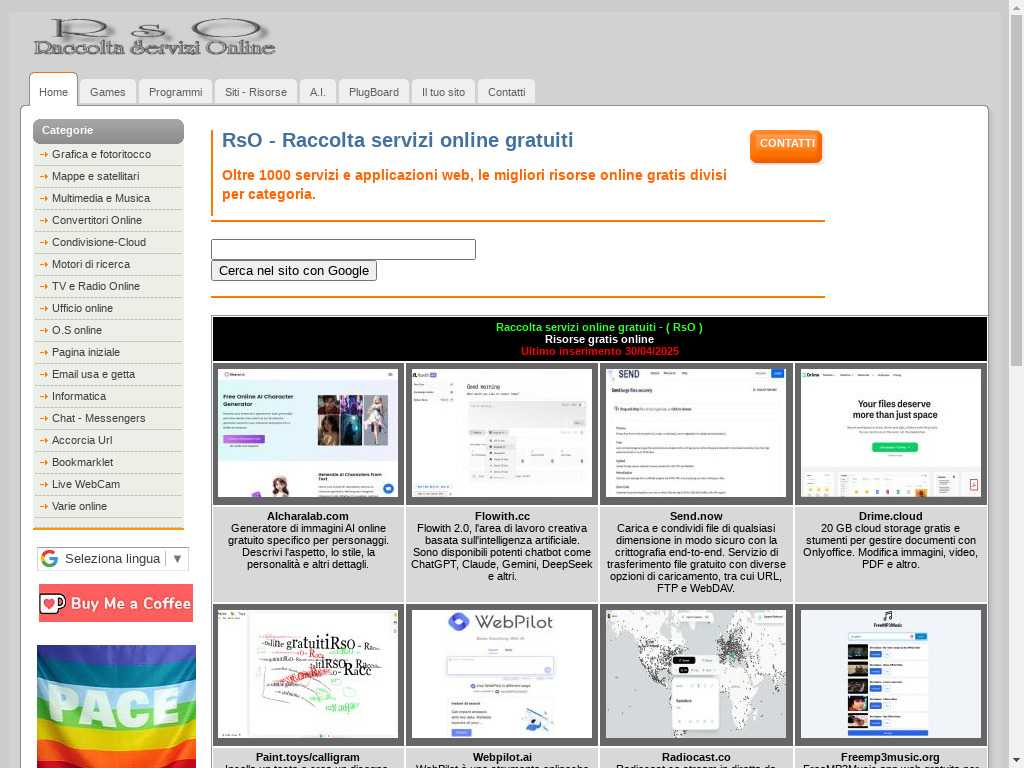
Task: Click the Paint.toys/calligram title link
Action: (308, 757)
